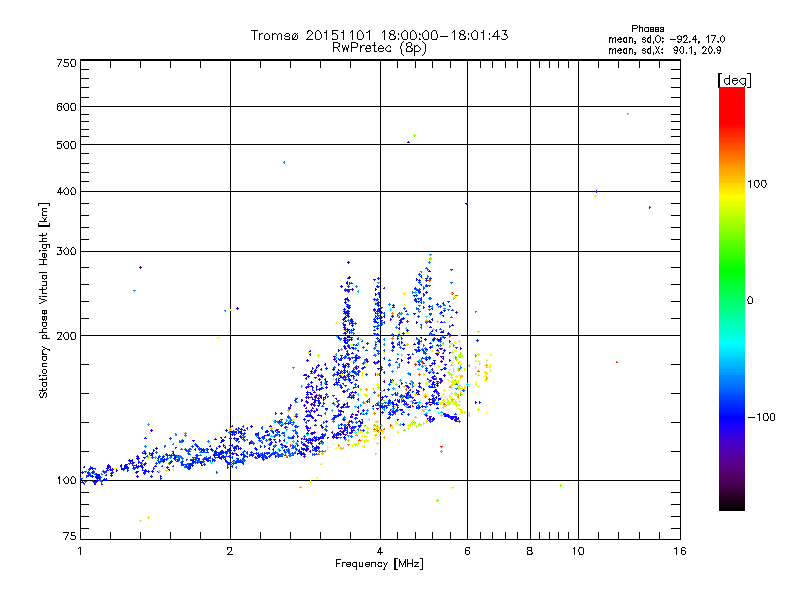Select the "mean, sd,X: 90.1, 20.9" line
The image size is (800, 600).
(664, 50)
